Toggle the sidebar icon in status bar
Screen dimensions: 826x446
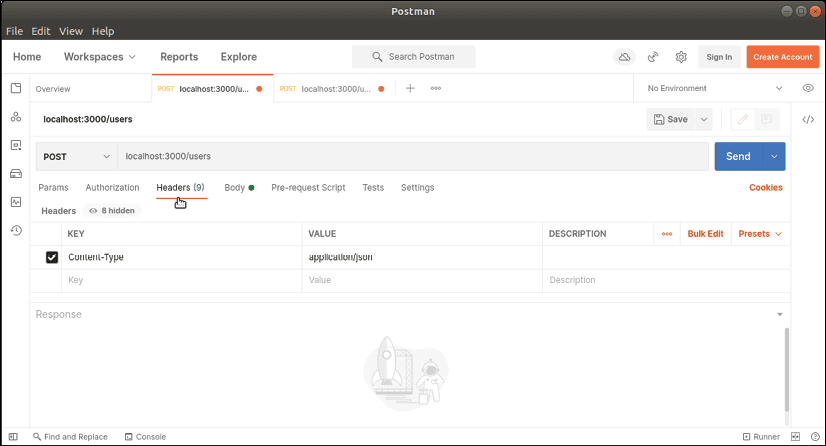(13, 437)
